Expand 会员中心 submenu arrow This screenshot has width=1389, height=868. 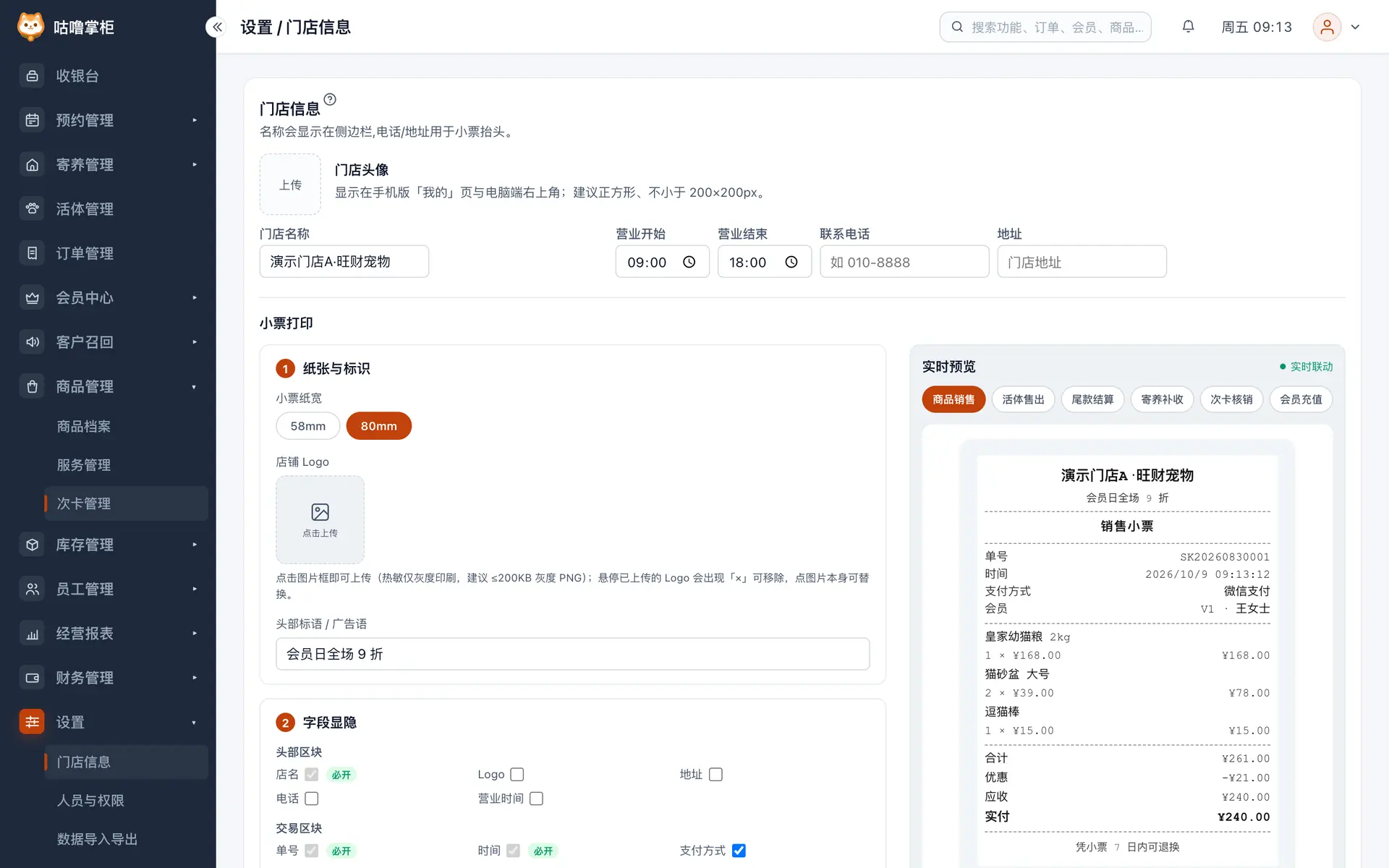[x=195, y=297]
